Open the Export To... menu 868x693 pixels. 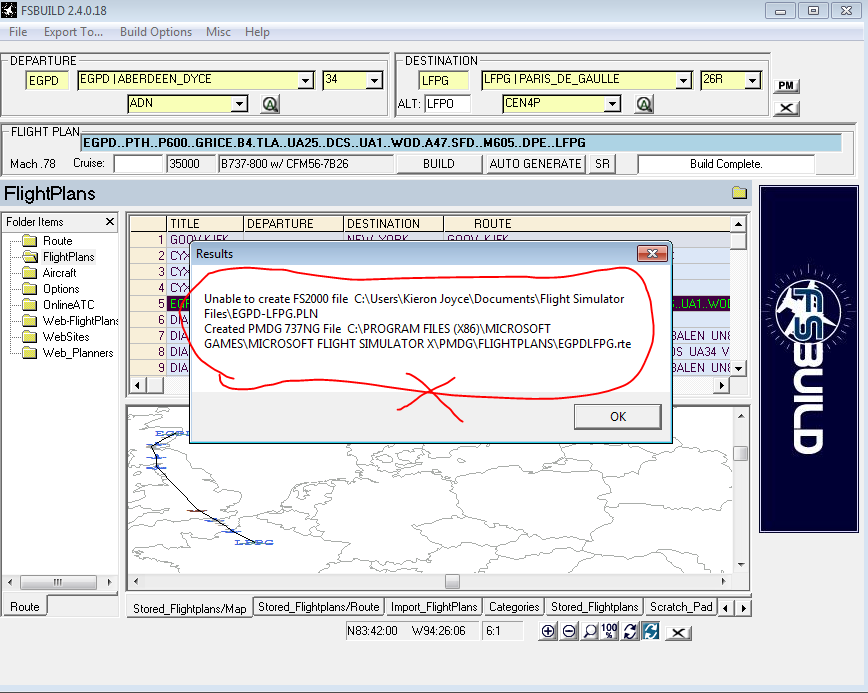(74, 32)
